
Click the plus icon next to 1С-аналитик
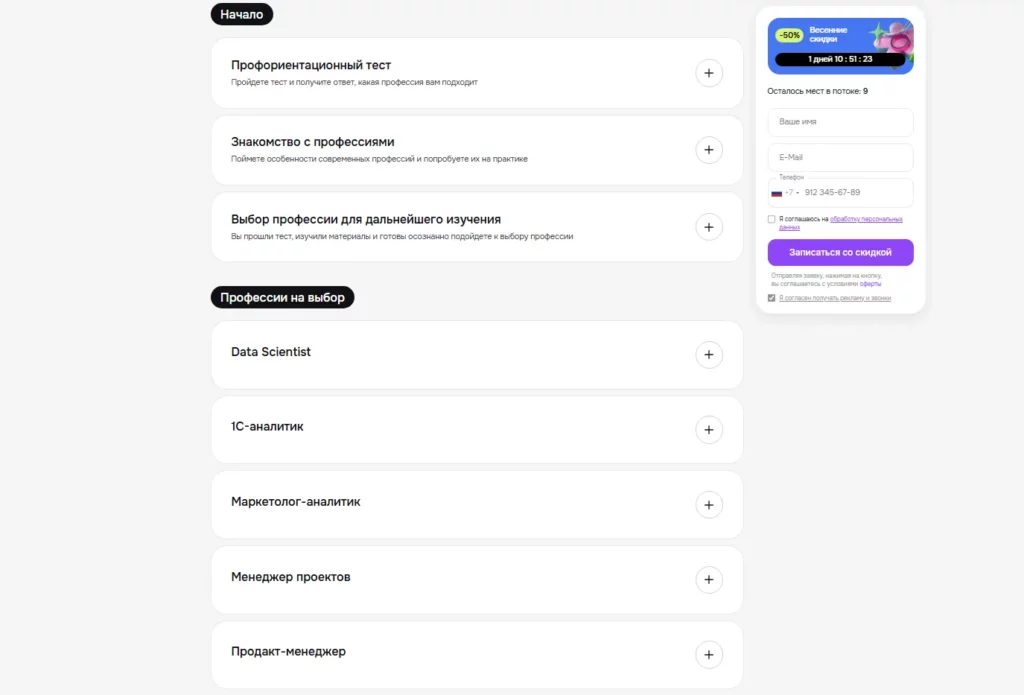709,429
